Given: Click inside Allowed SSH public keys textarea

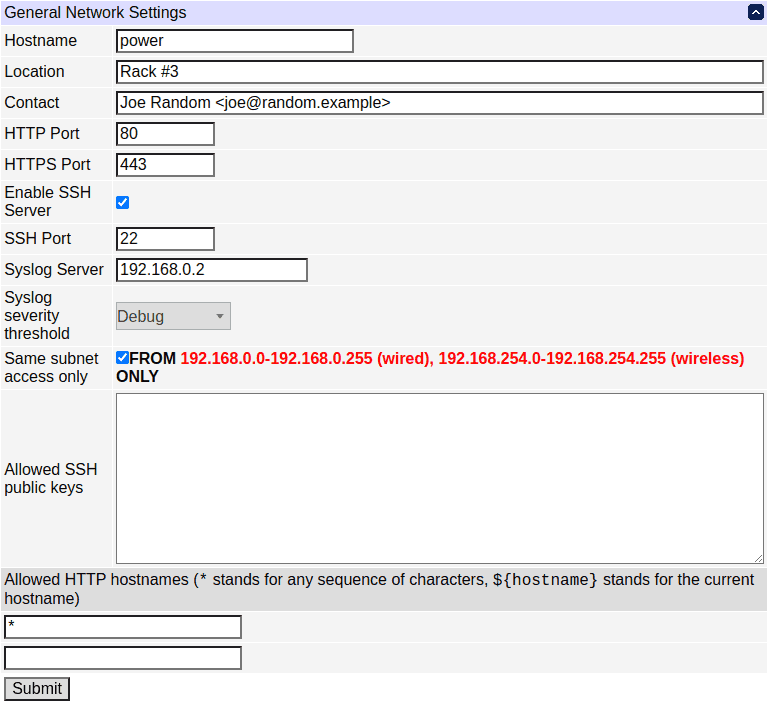Looking at the screenshot, I should tap(440, 478).
